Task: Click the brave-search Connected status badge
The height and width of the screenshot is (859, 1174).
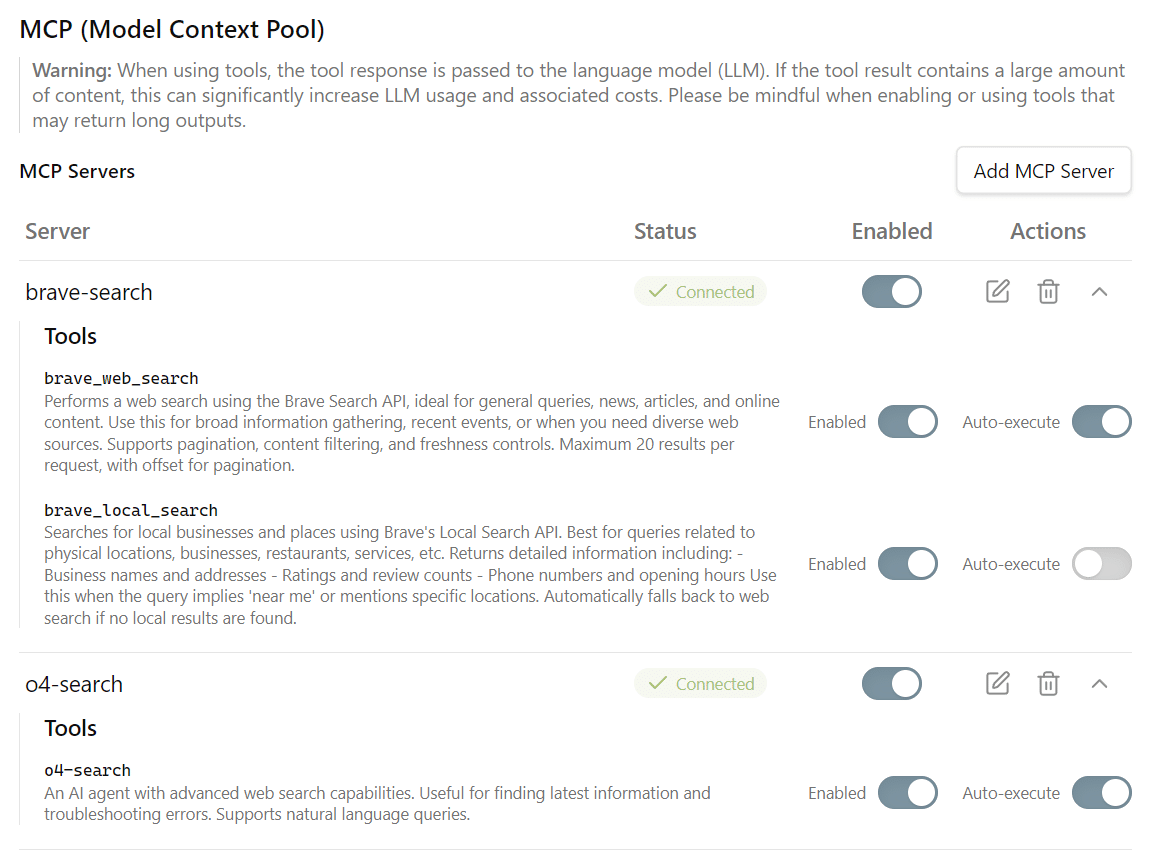Action: (x=700, y=292)
